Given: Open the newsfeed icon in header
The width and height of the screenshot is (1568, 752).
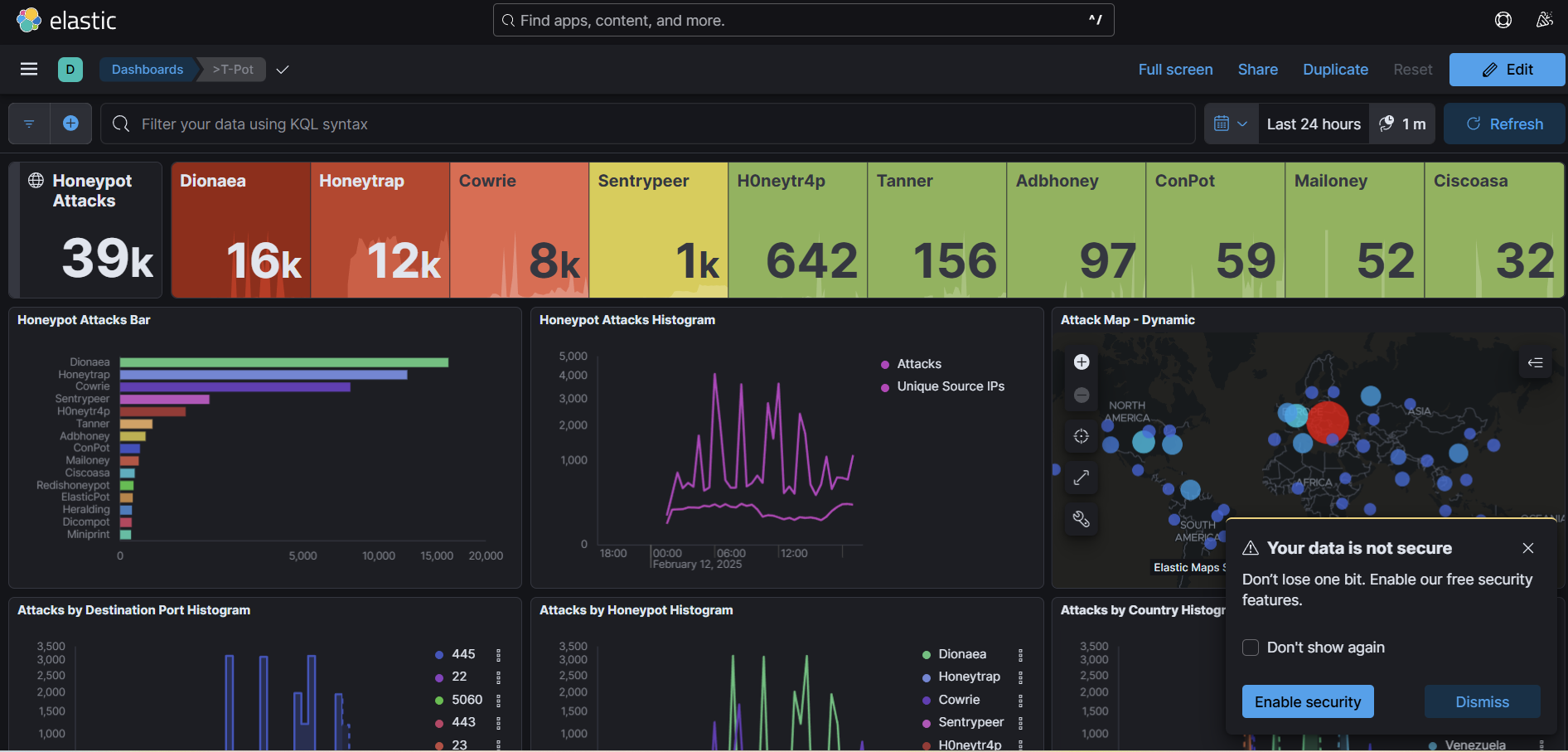Looking at the screenshot, I should pos(1544,20).
